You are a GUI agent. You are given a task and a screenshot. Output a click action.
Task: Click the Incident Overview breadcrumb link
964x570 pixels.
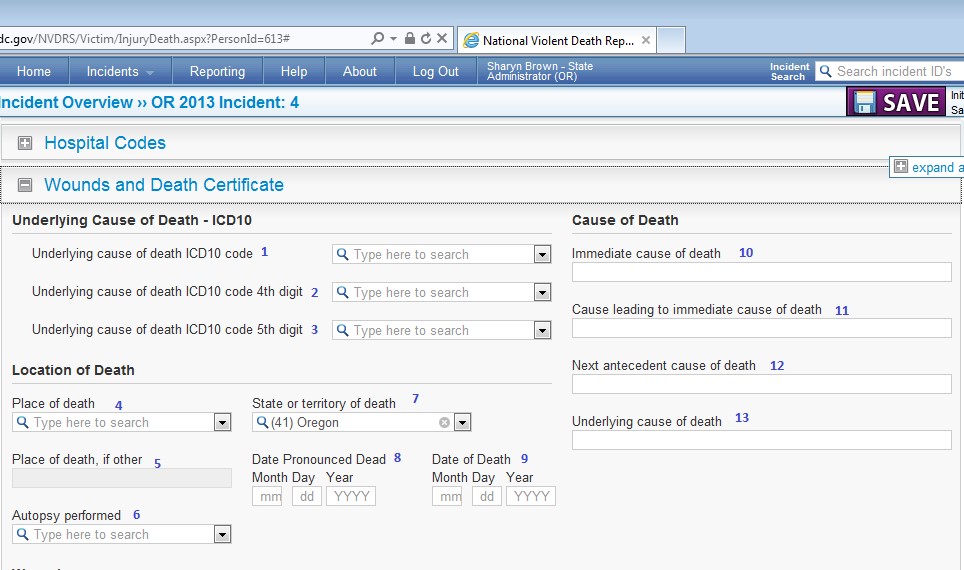(x=66, y=103)
